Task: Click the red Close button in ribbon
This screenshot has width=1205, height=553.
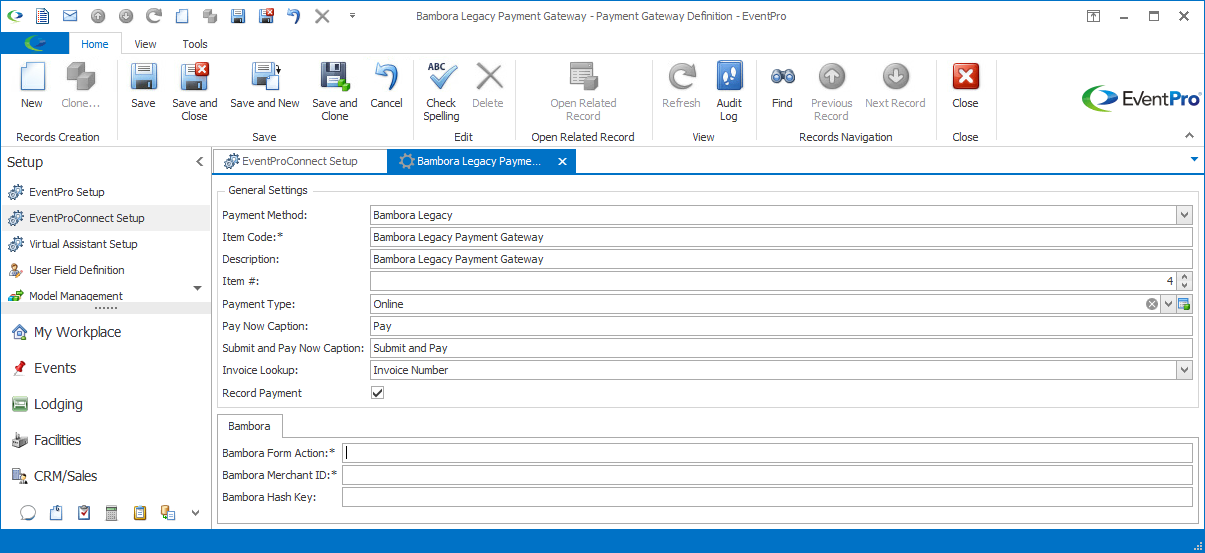Action: tap(965, 86)
